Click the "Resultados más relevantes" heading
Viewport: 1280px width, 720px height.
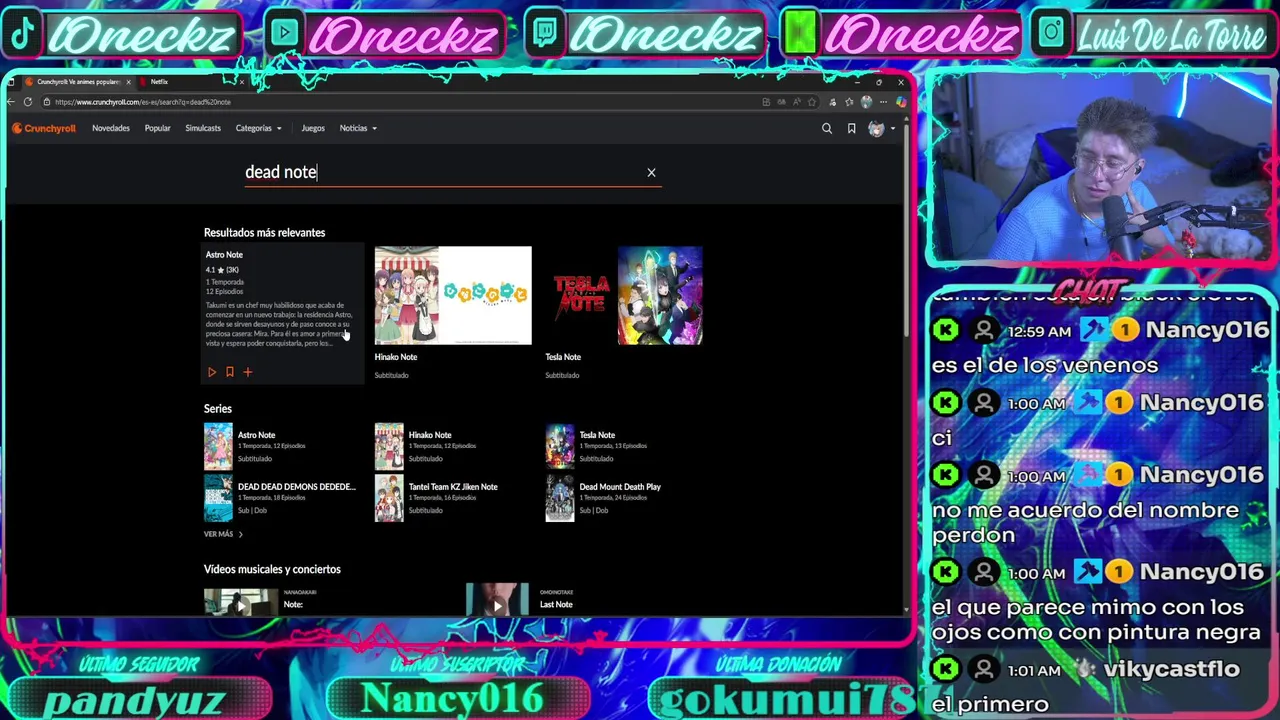[264, 233]
